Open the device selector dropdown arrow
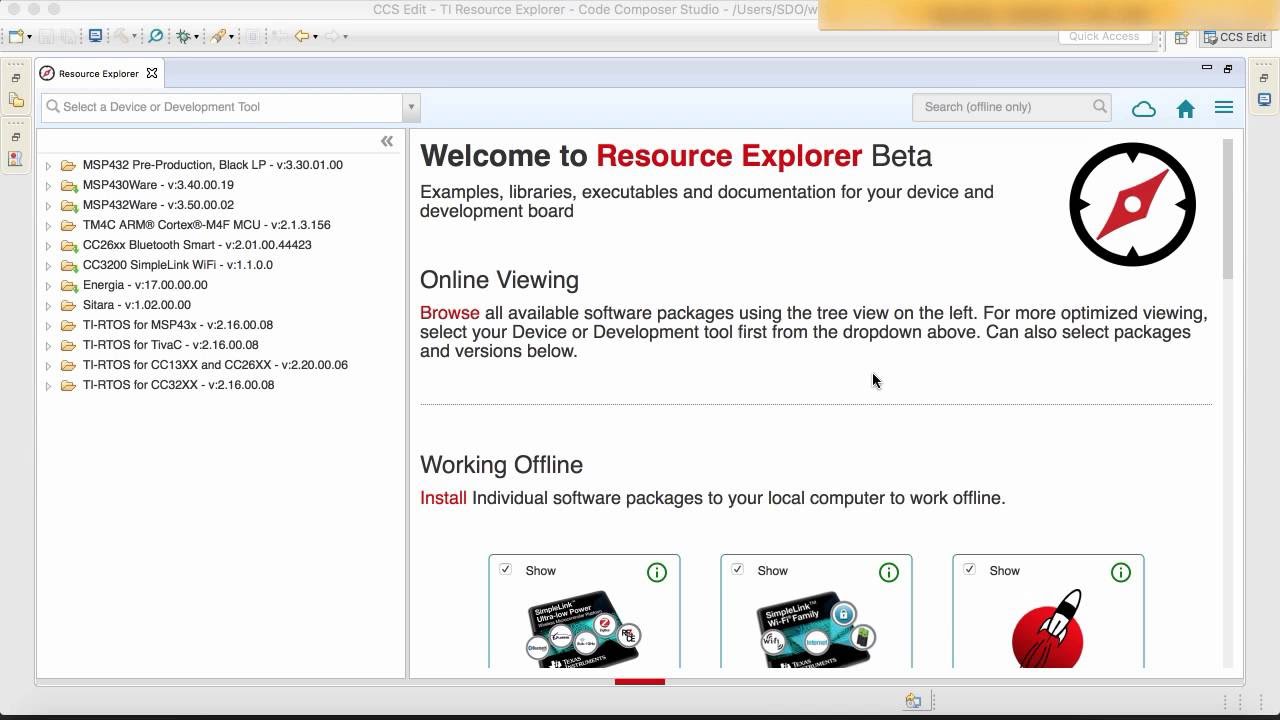1280x720 pixels. tap(410, 107)
